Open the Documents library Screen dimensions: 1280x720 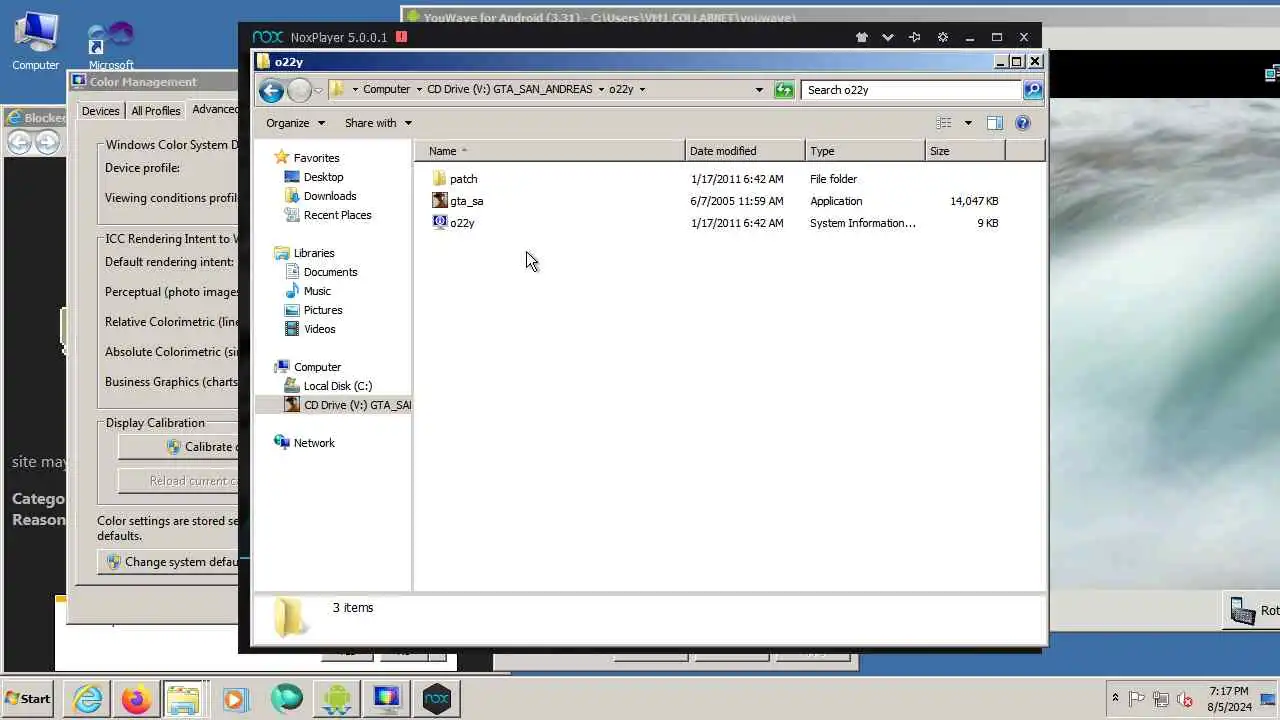(330, 272)
